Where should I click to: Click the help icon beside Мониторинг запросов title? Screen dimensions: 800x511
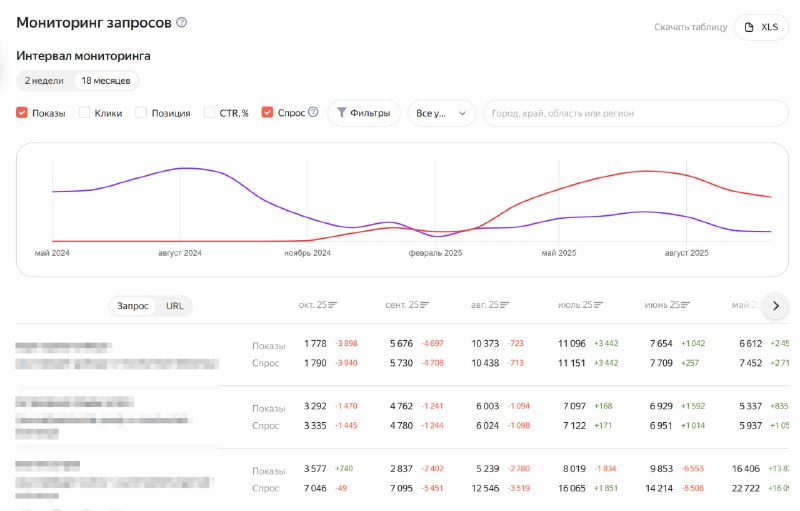(x=181, y=22)
